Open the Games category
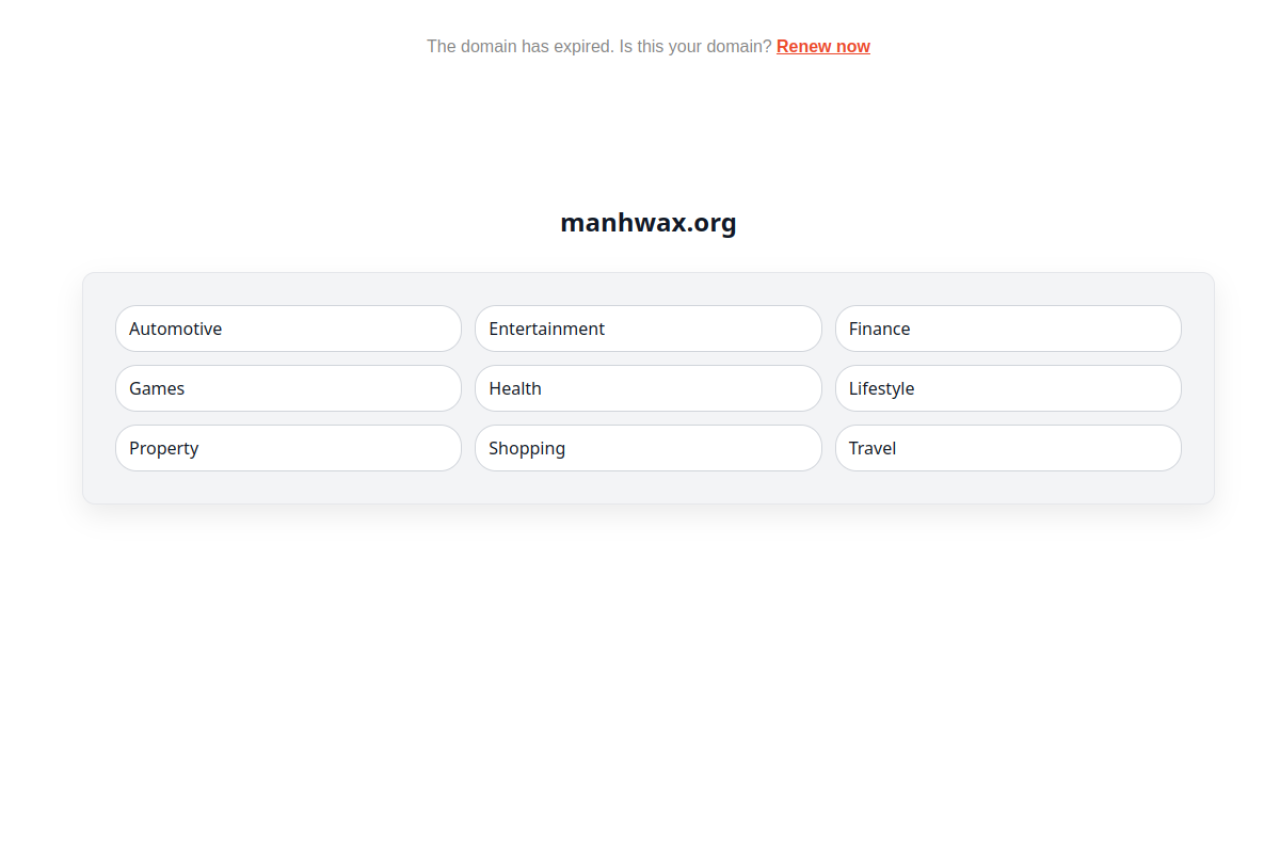The image size is (1280, 853). [288, 388]
